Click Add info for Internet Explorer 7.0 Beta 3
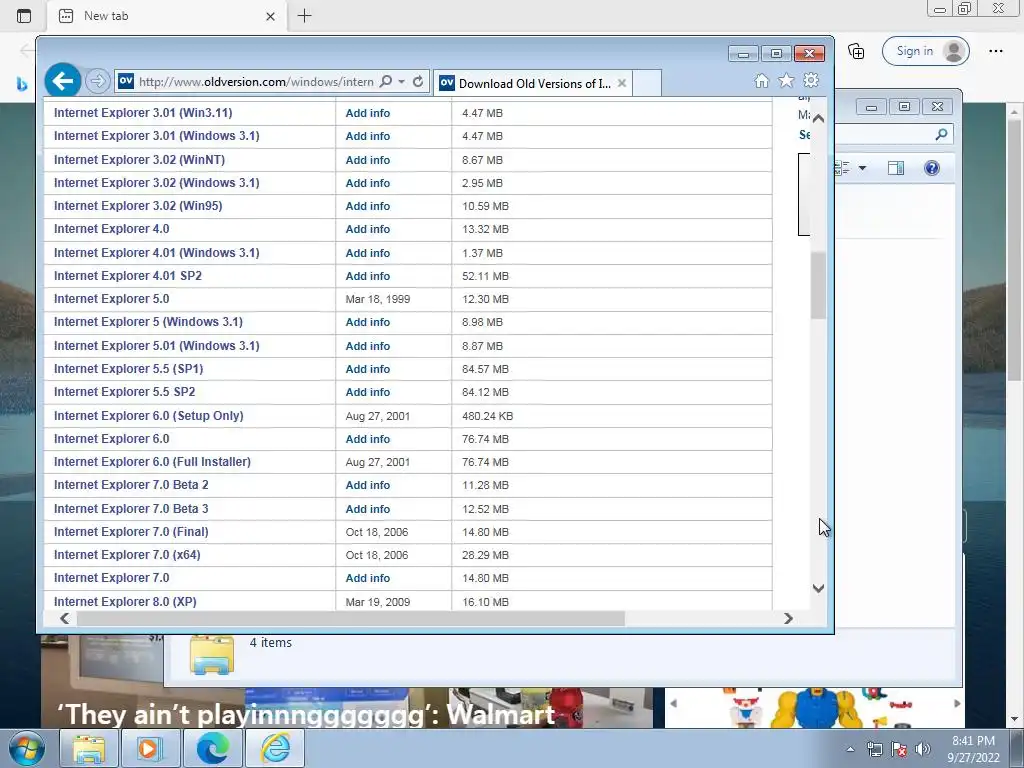The width and height of the screenshot is (1024, 768). [368, 509]
